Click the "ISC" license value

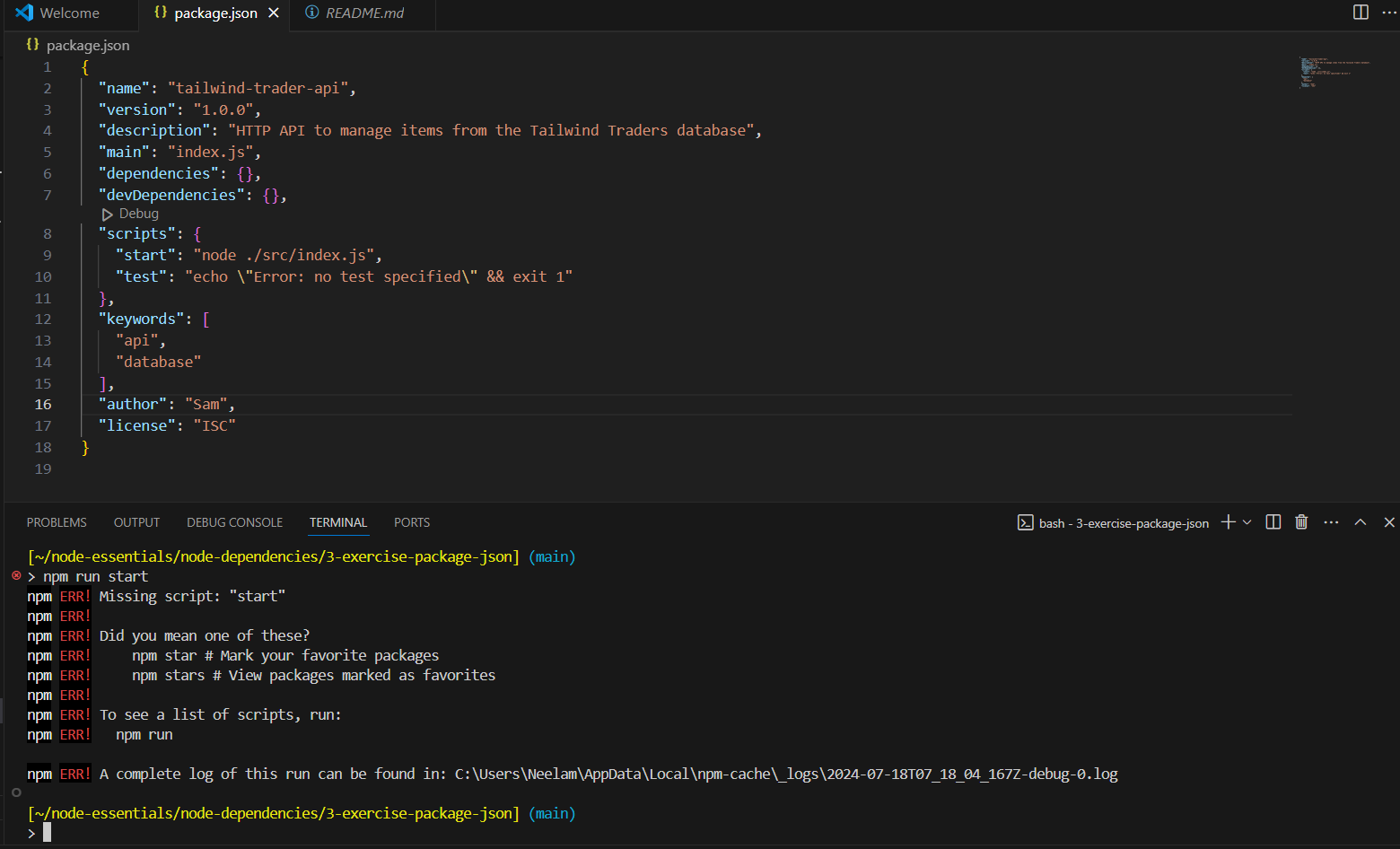pos(214,426)
